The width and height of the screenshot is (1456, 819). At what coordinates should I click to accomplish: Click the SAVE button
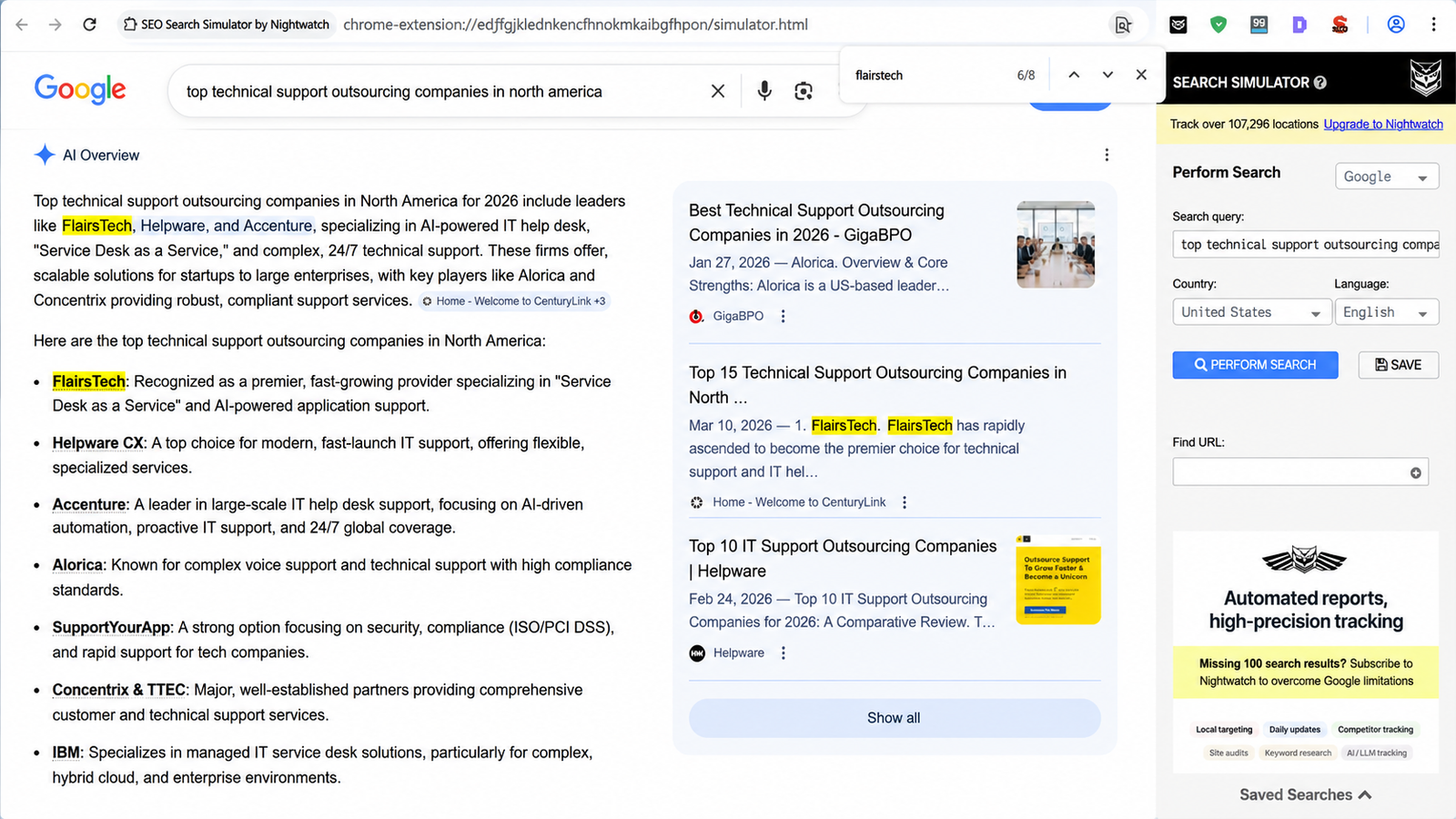click(x=1399, y=365)
